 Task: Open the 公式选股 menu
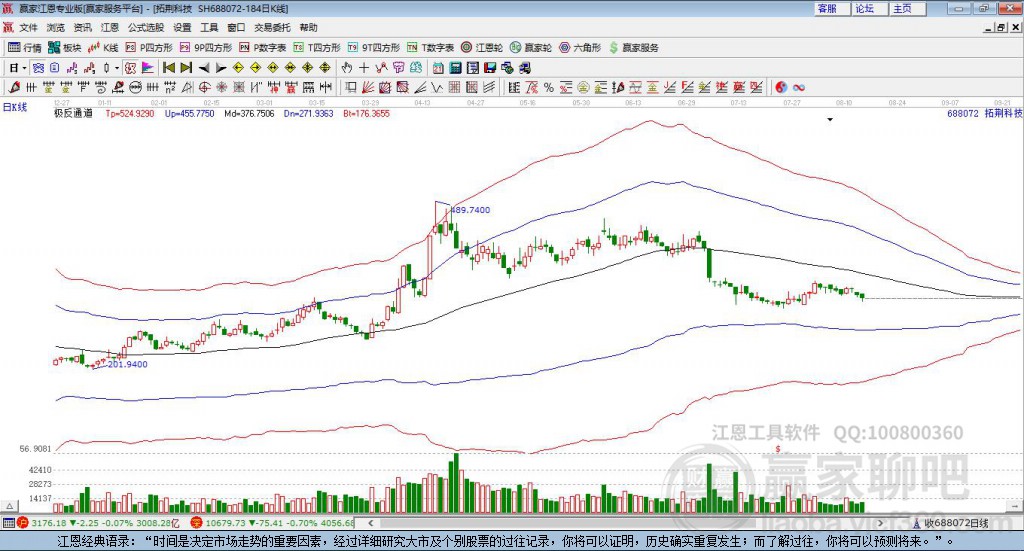point(145,27)
